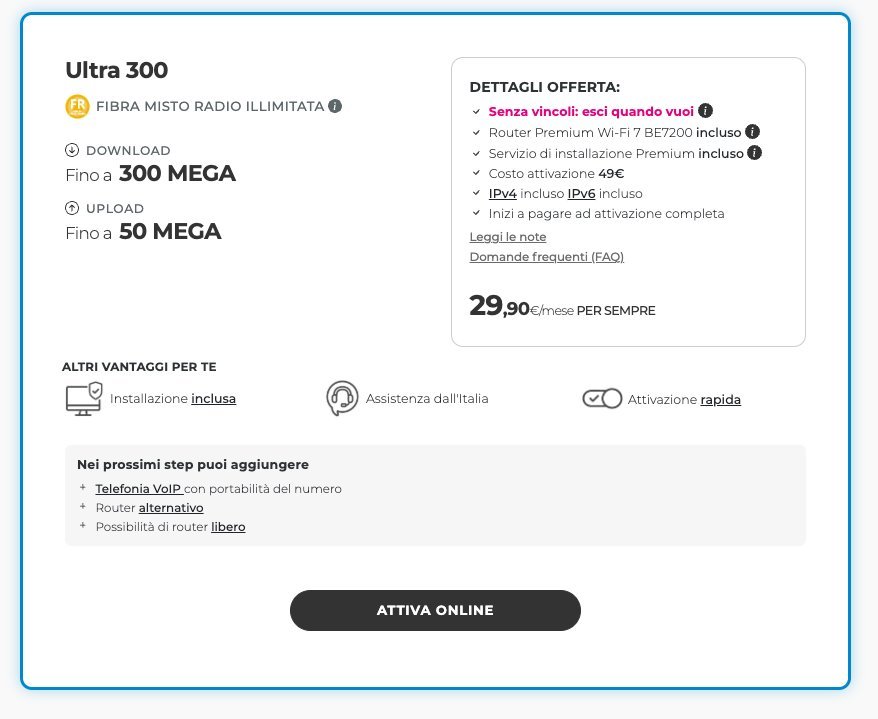Click the rapid activation toggle icon

point(602,399)
